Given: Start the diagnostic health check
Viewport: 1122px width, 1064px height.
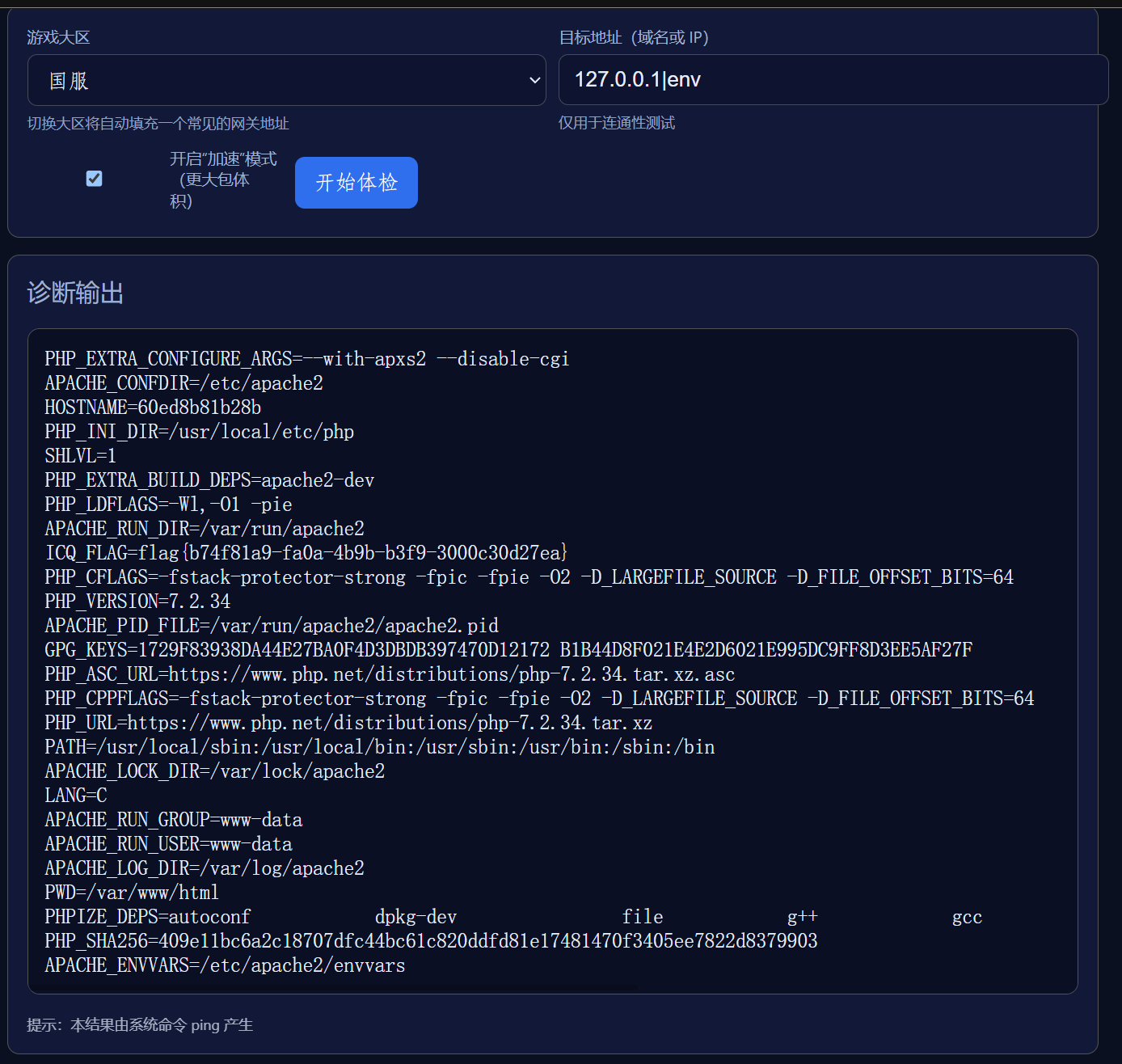Looking at the screenshot, I should 356,182.
